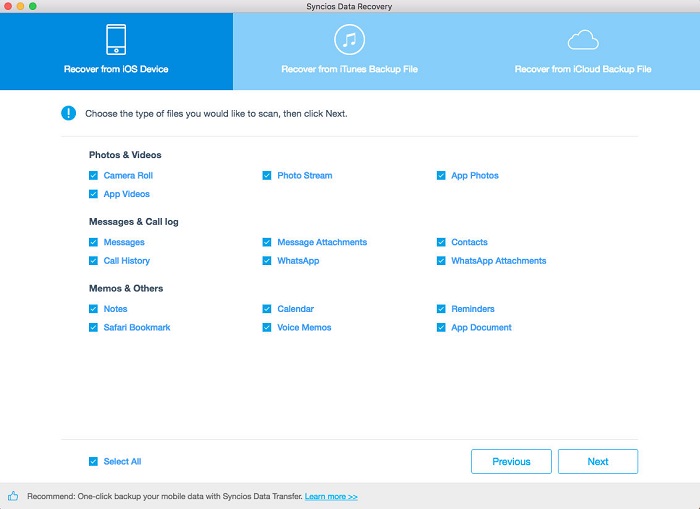
Task: Untick the Voice Memos checkbox
Action: pyautogui.click(x=267, y=327)
